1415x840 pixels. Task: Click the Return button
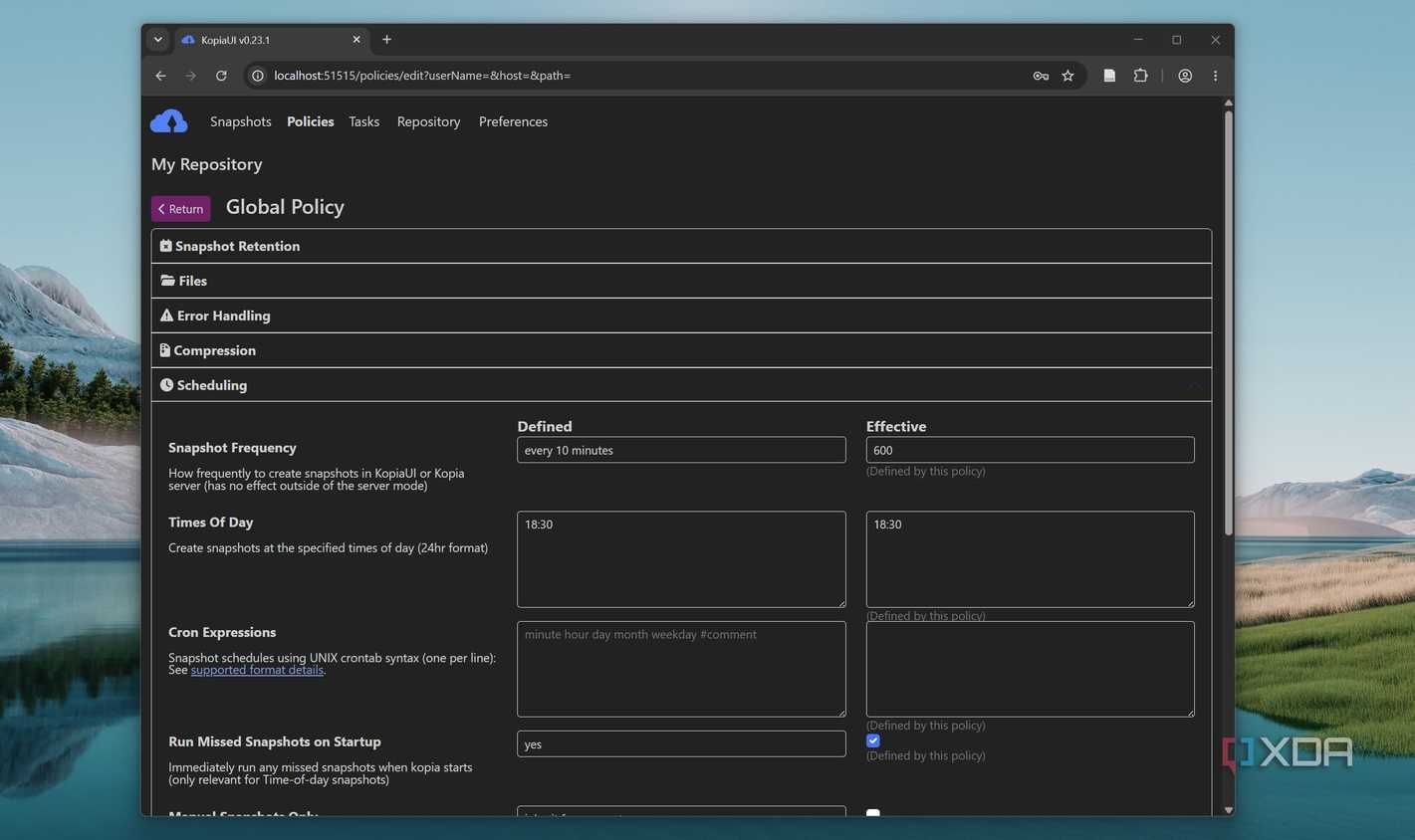point(180,208)
